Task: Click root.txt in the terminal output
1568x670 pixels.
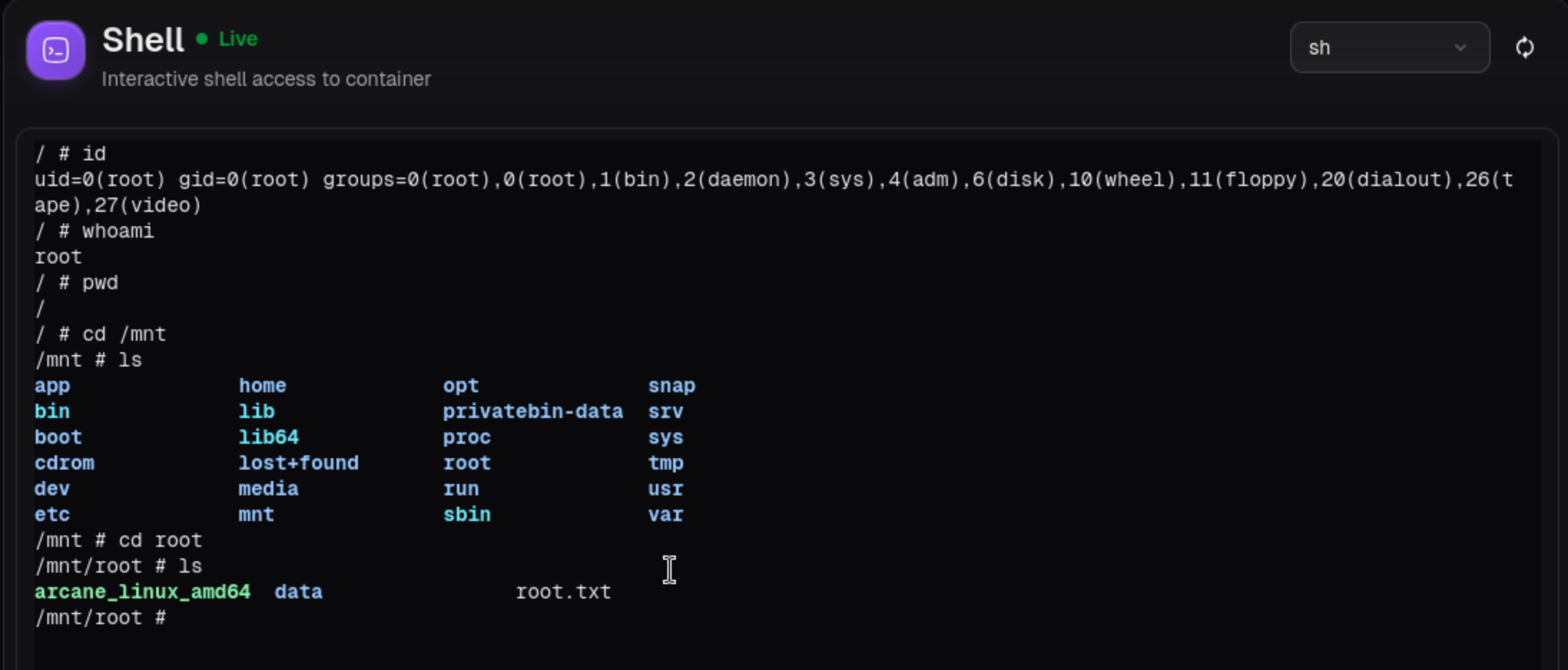Action: 563,591
